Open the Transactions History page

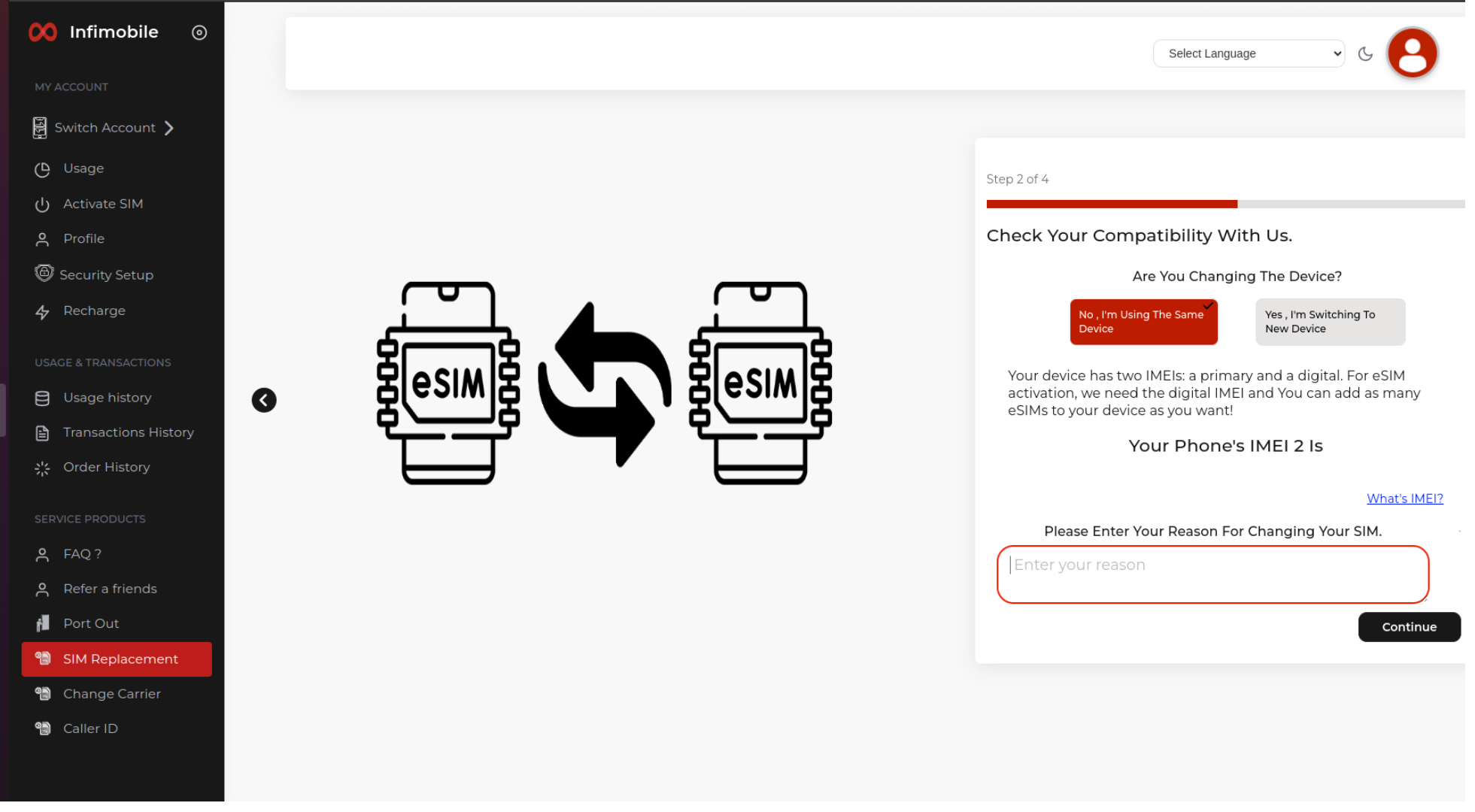[128, 432]
